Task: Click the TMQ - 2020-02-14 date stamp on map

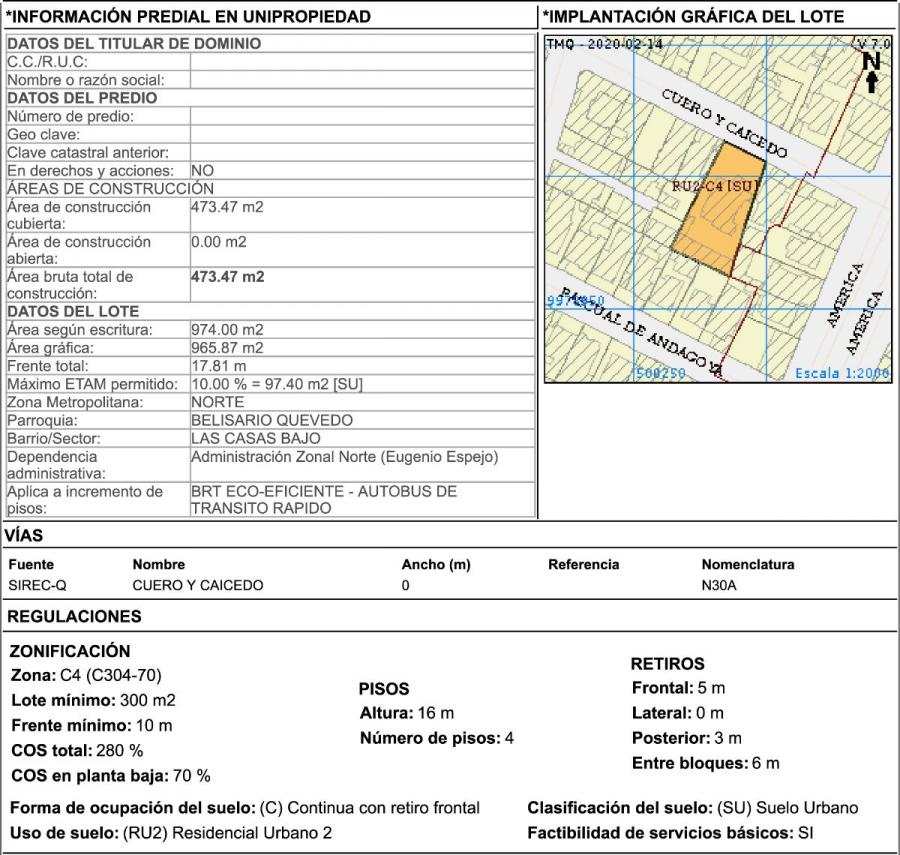Action: coord(604,44)
